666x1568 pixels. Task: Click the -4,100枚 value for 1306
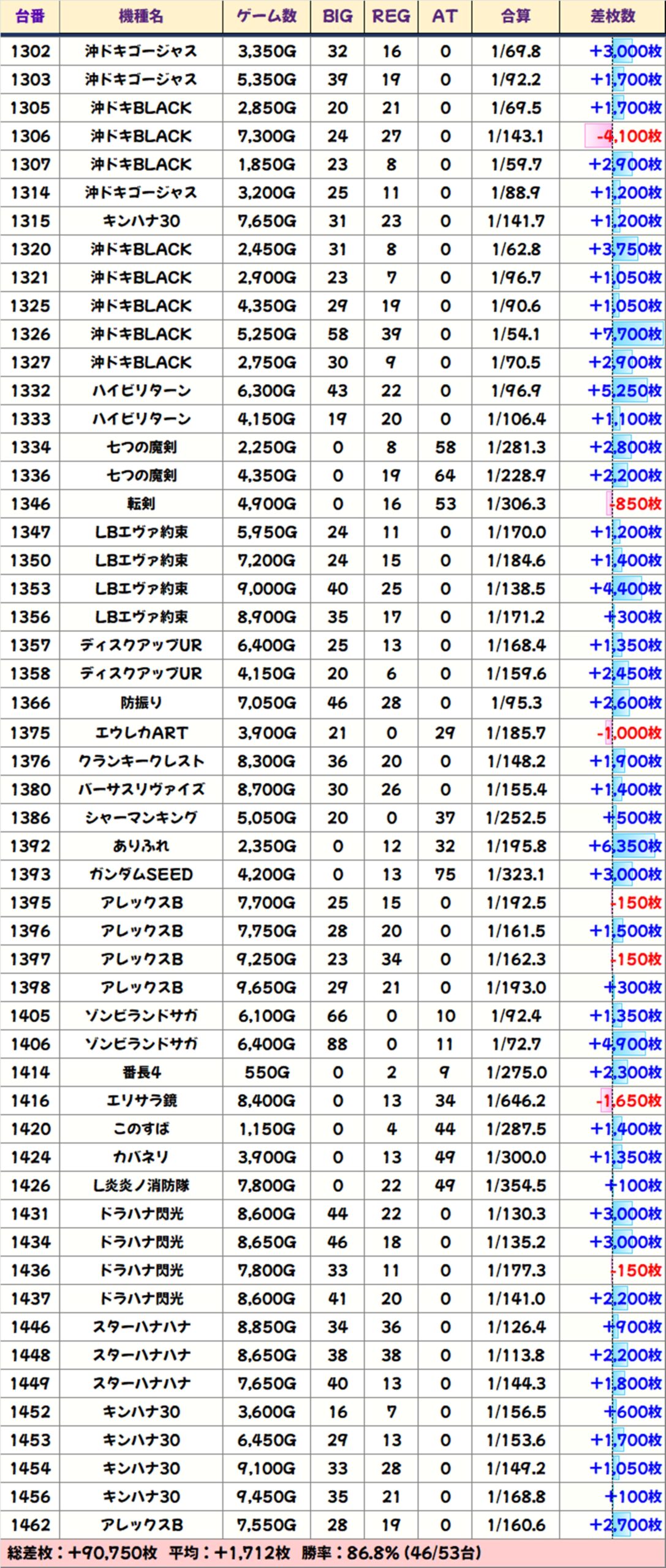point(628,136)
